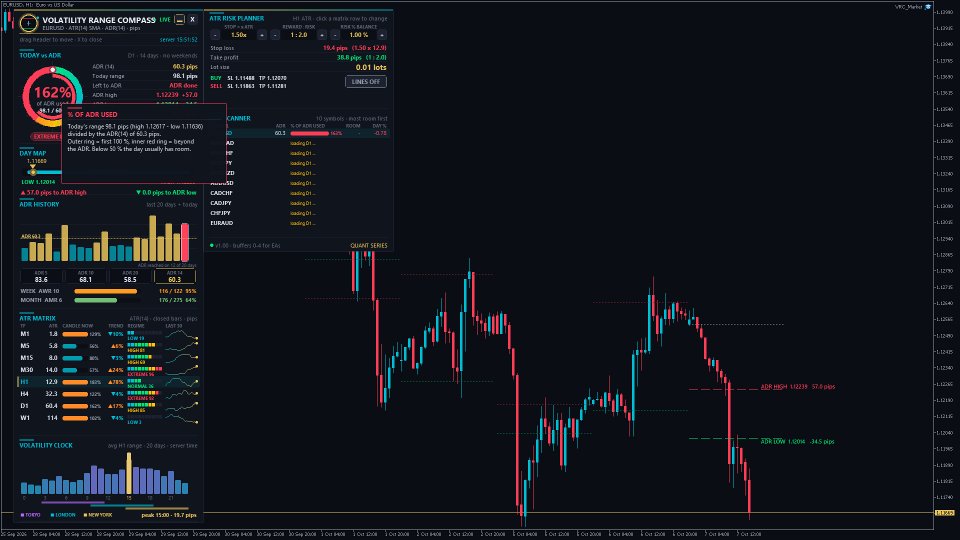Decrease the Risk % Balance value

(335, 35)
